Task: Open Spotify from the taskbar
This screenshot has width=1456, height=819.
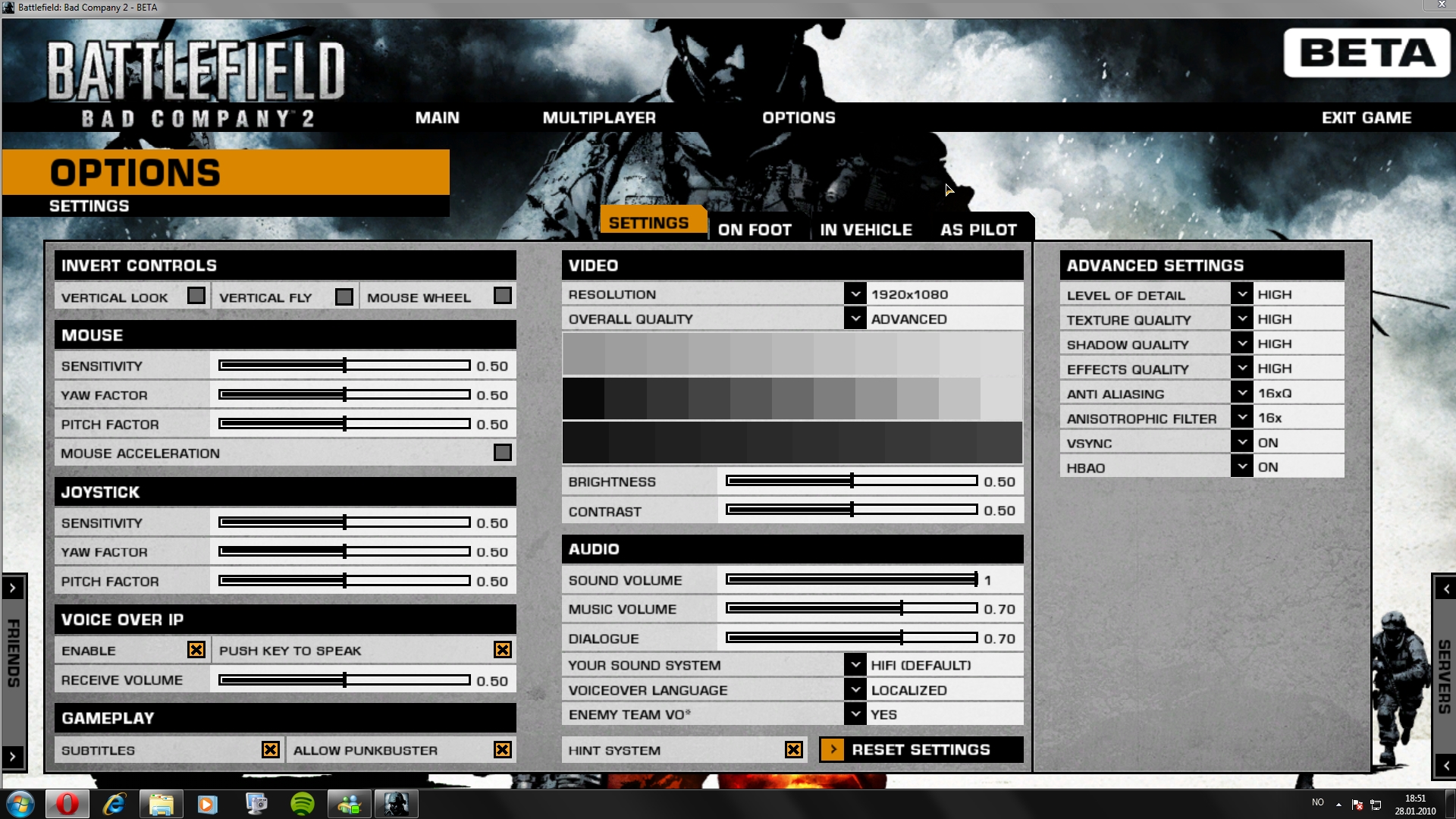Action: tap(303, 804)
